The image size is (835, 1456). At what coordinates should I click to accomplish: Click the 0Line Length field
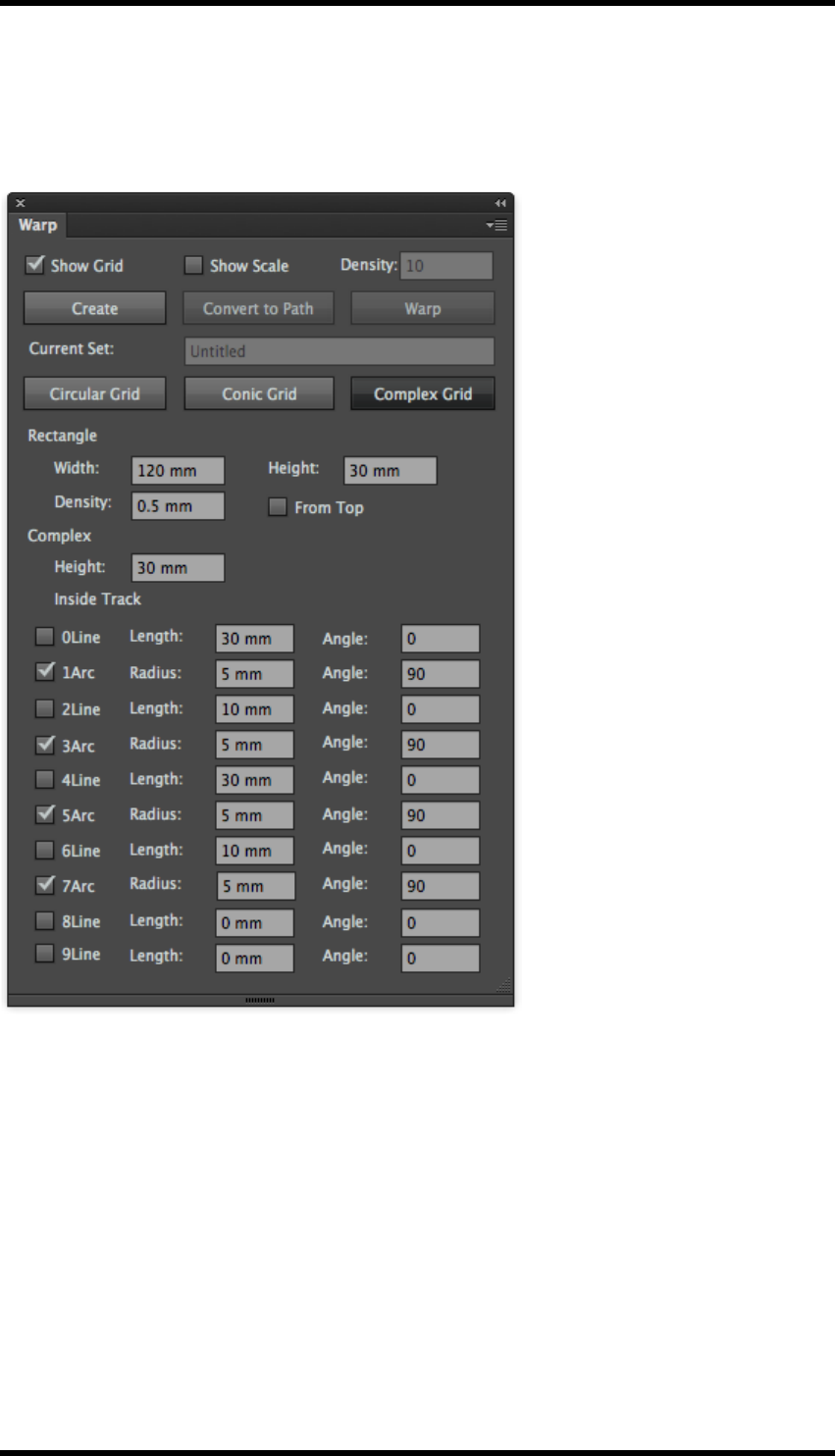coord(255,638)
